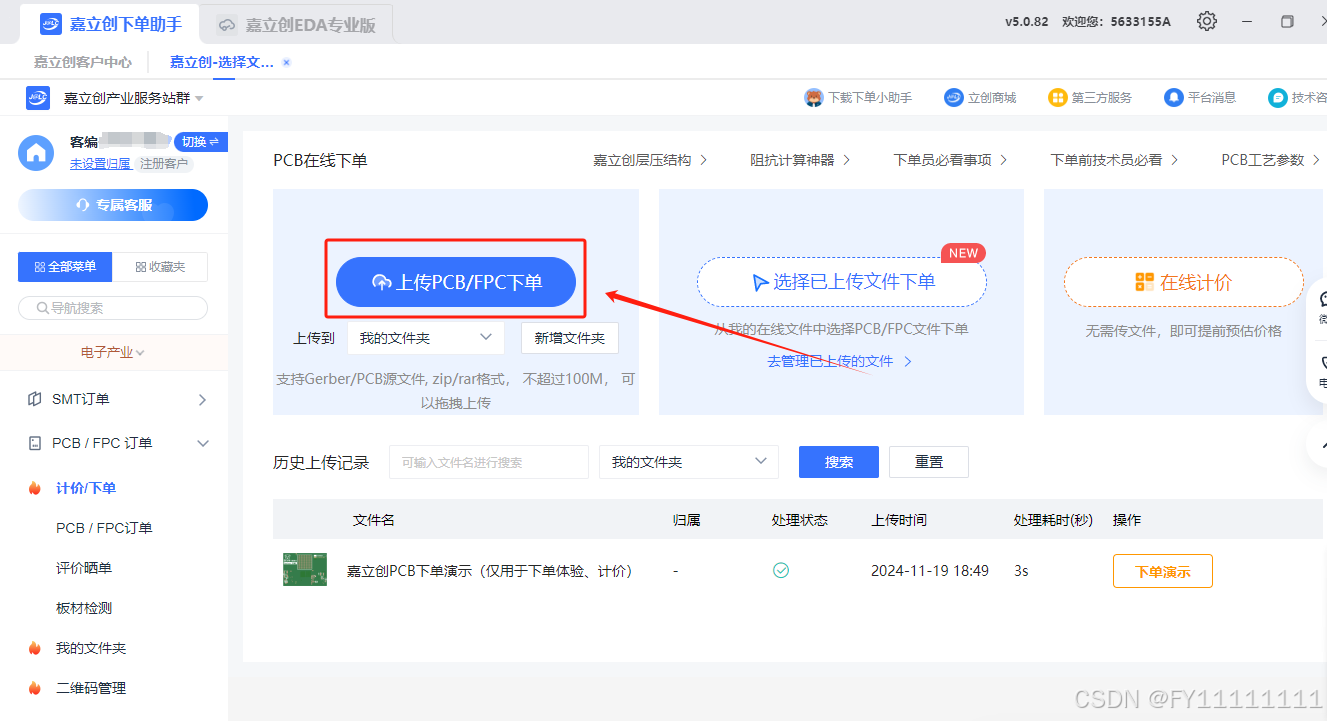
Task: Expand the SMT订单 menu arrow
Action: [203, 399]
